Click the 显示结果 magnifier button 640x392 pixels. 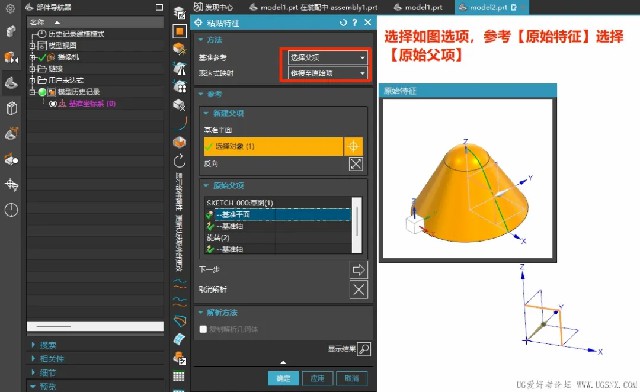364,349
